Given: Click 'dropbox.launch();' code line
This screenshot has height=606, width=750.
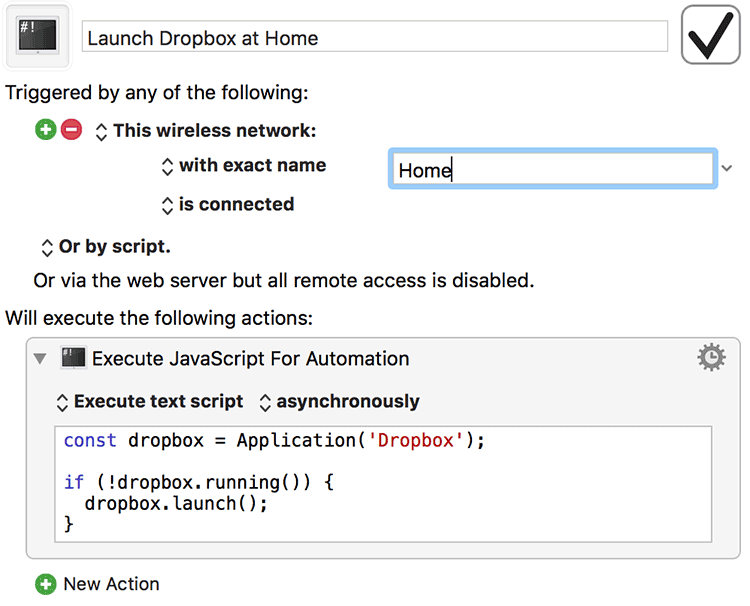Looking at the screenshot, I should (x=176, y=504).
